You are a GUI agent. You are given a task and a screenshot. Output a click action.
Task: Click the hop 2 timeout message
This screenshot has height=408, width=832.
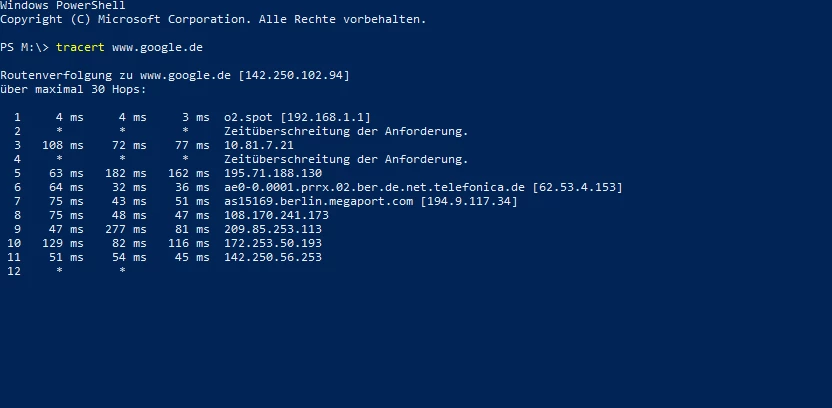pos(347,131)
